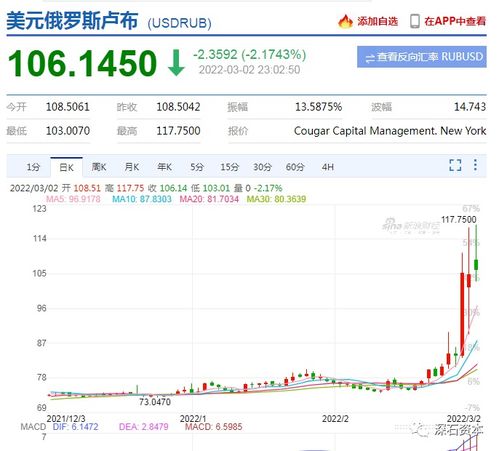Click the 今开 label

(16, 107)
